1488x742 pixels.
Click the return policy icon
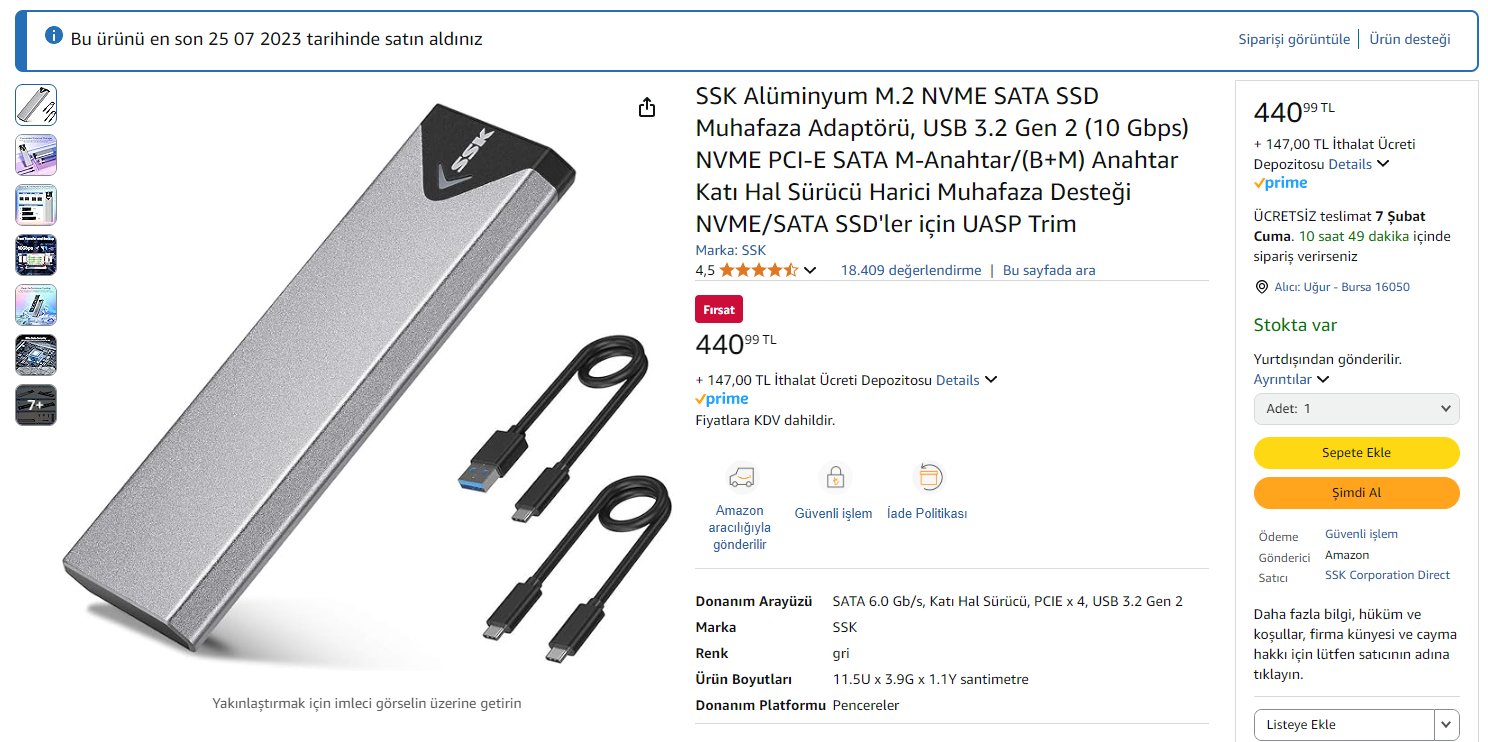(x=929, y=478)
